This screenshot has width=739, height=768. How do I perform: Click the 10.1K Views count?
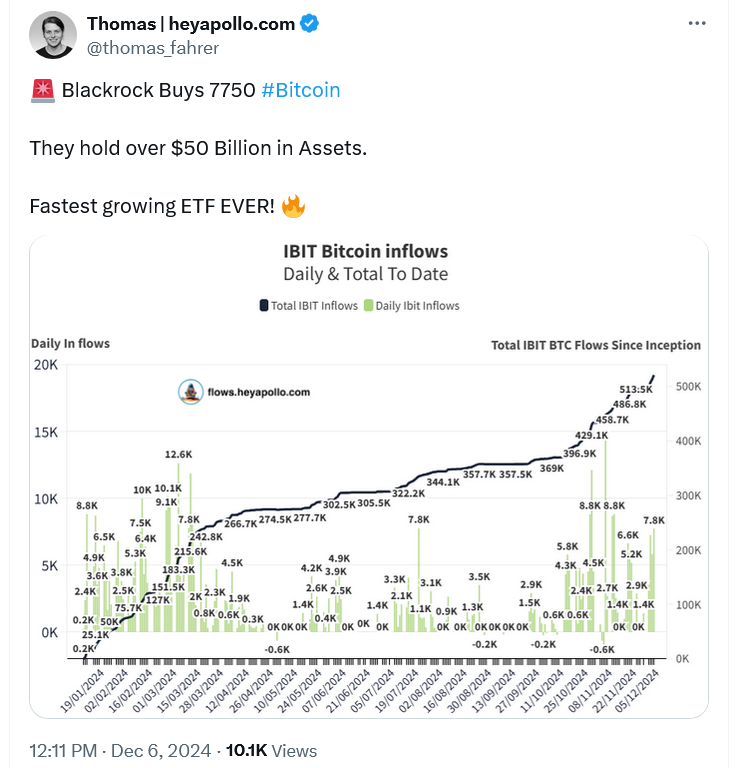272,750
